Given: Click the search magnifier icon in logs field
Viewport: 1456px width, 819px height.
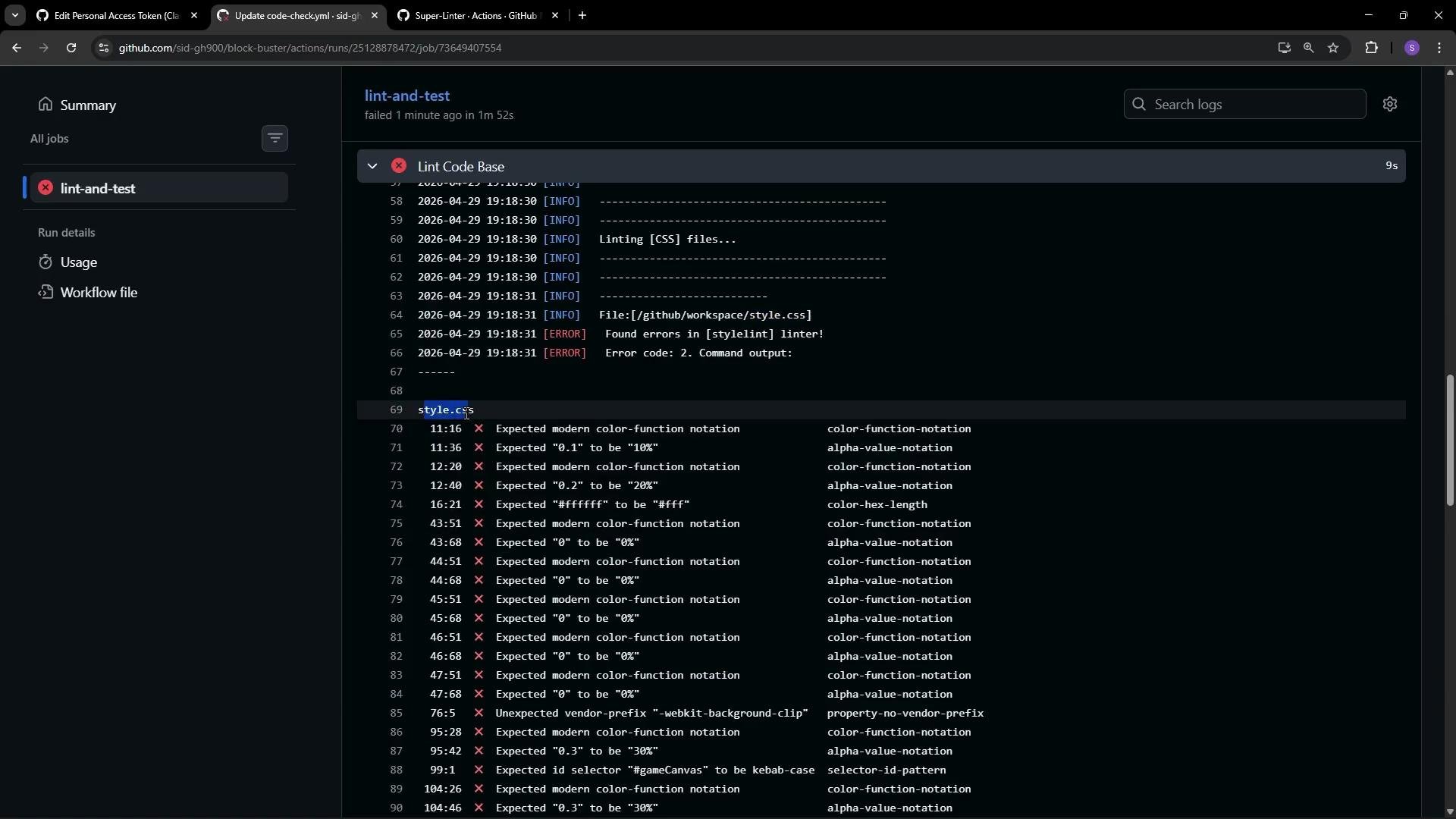Looking at the screenshot, I should click(x=1139, y=104).
